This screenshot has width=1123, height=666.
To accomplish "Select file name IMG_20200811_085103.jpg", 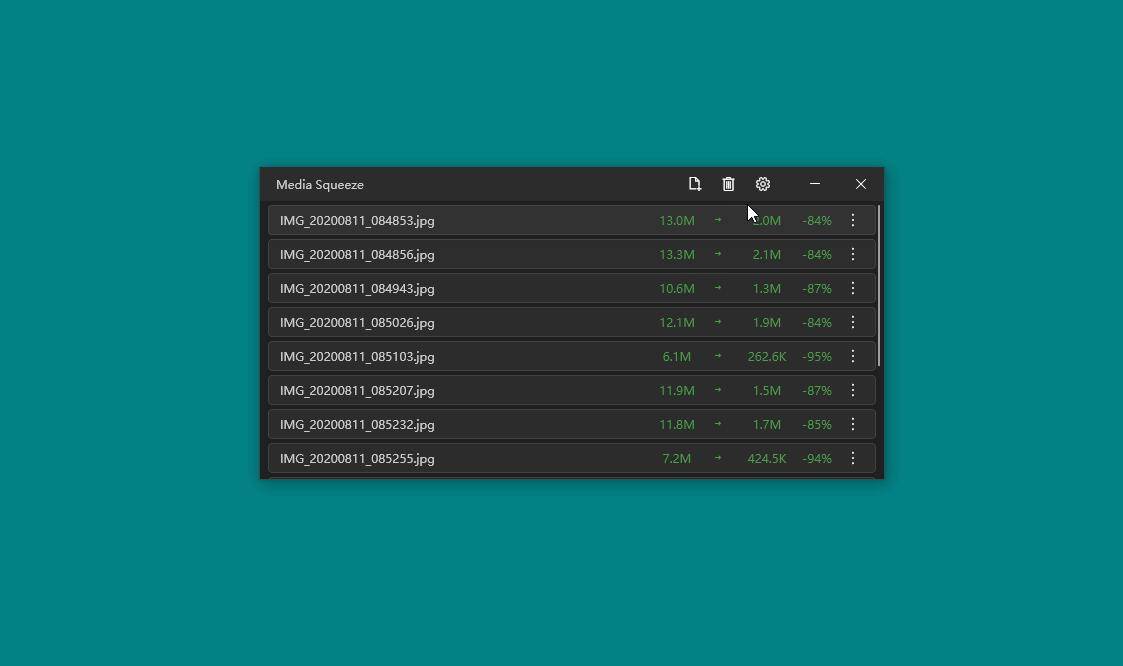I will point(357,357).
